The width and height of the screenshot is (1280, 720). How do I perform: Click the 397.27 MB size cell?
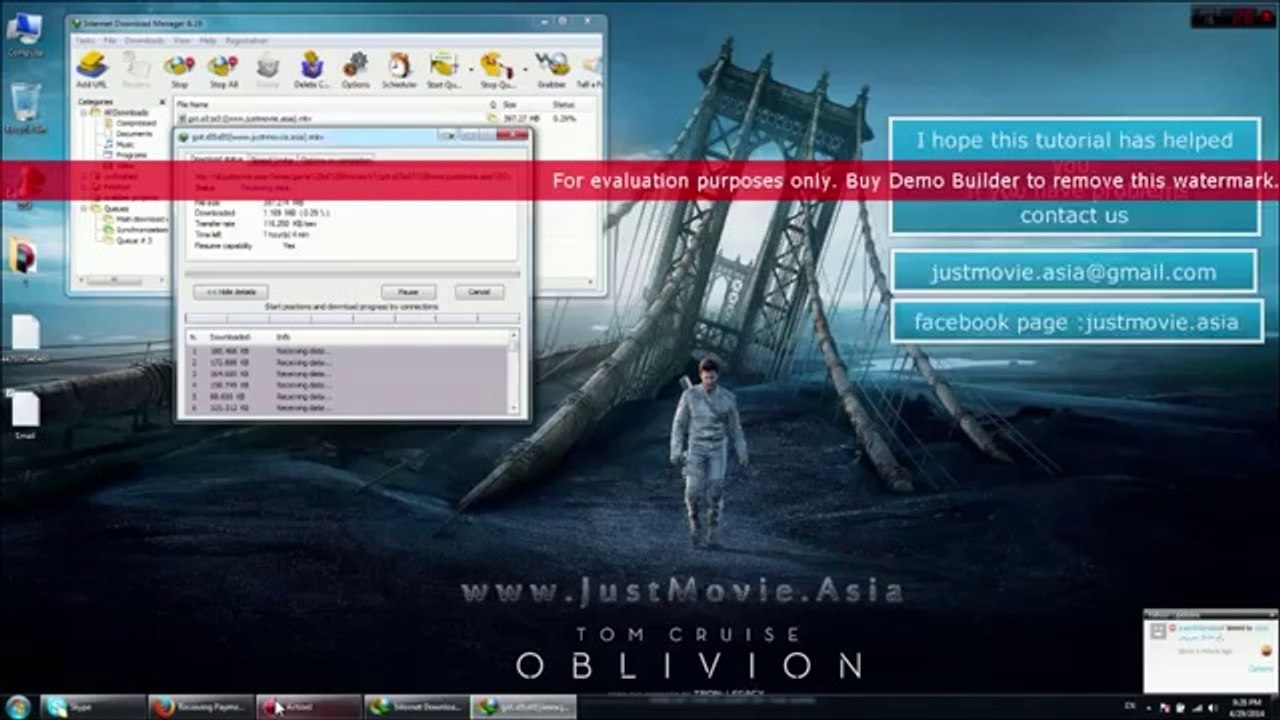[522, 118]
